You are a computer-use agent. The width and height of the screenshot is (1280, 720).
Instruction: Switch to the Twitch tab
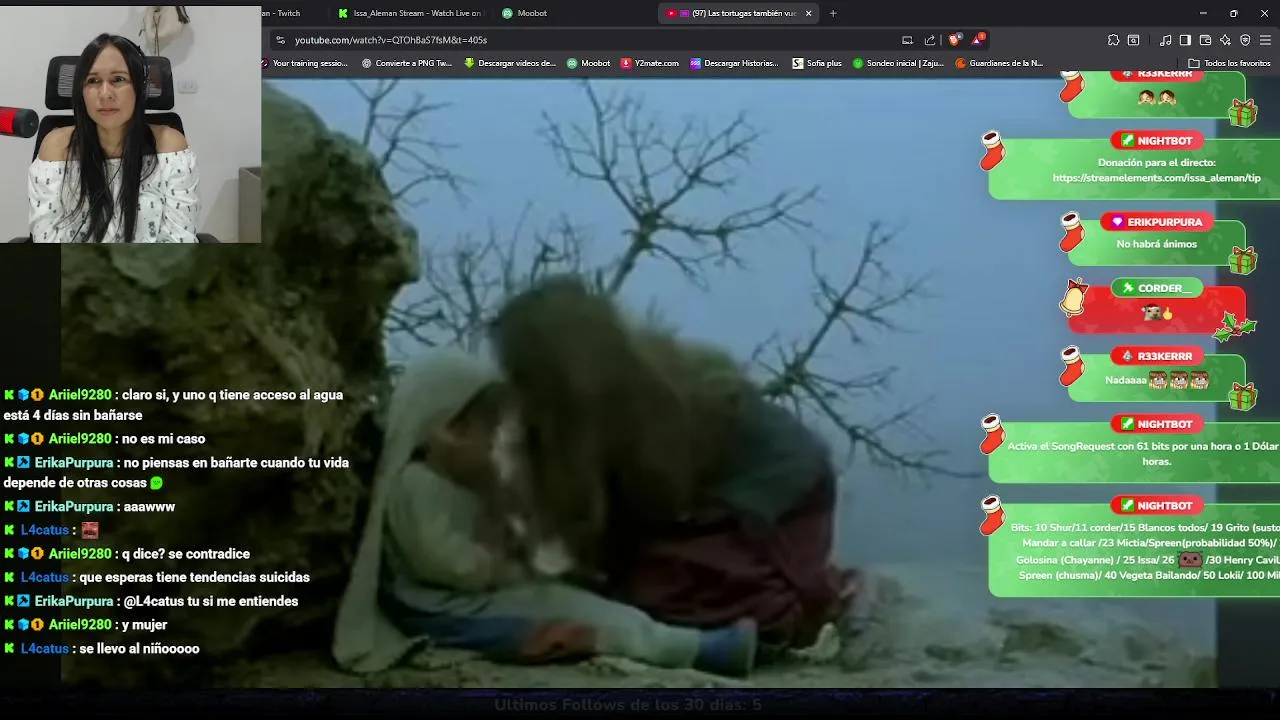click(x=292, y=13)
